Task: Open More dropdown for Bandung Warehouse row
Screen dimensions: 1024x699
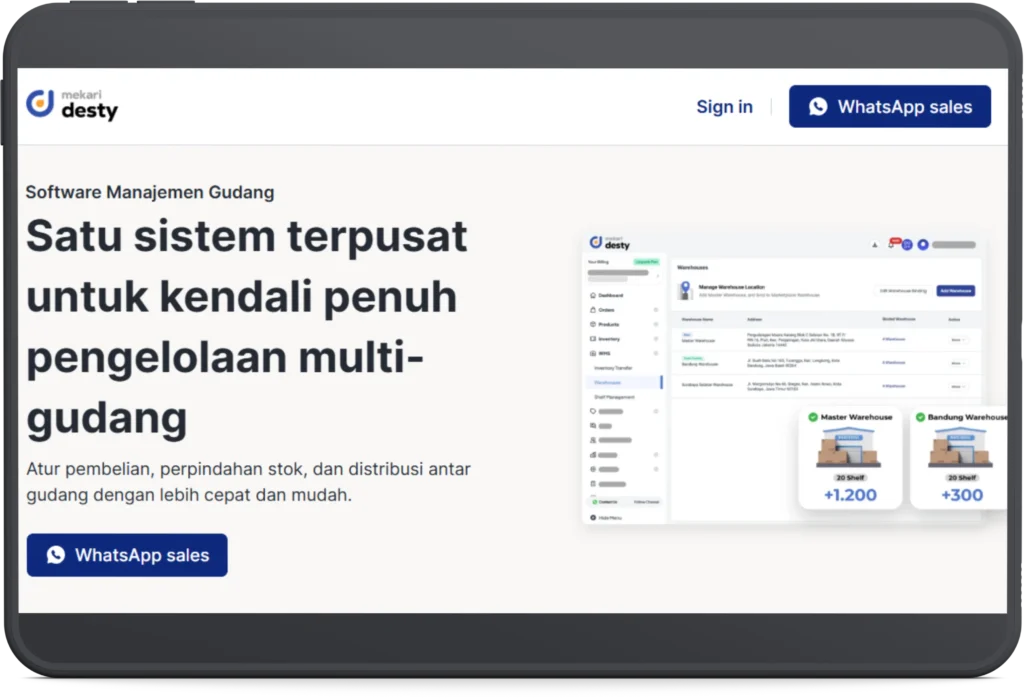Action: pyautogui.click(x=958, y=363)
